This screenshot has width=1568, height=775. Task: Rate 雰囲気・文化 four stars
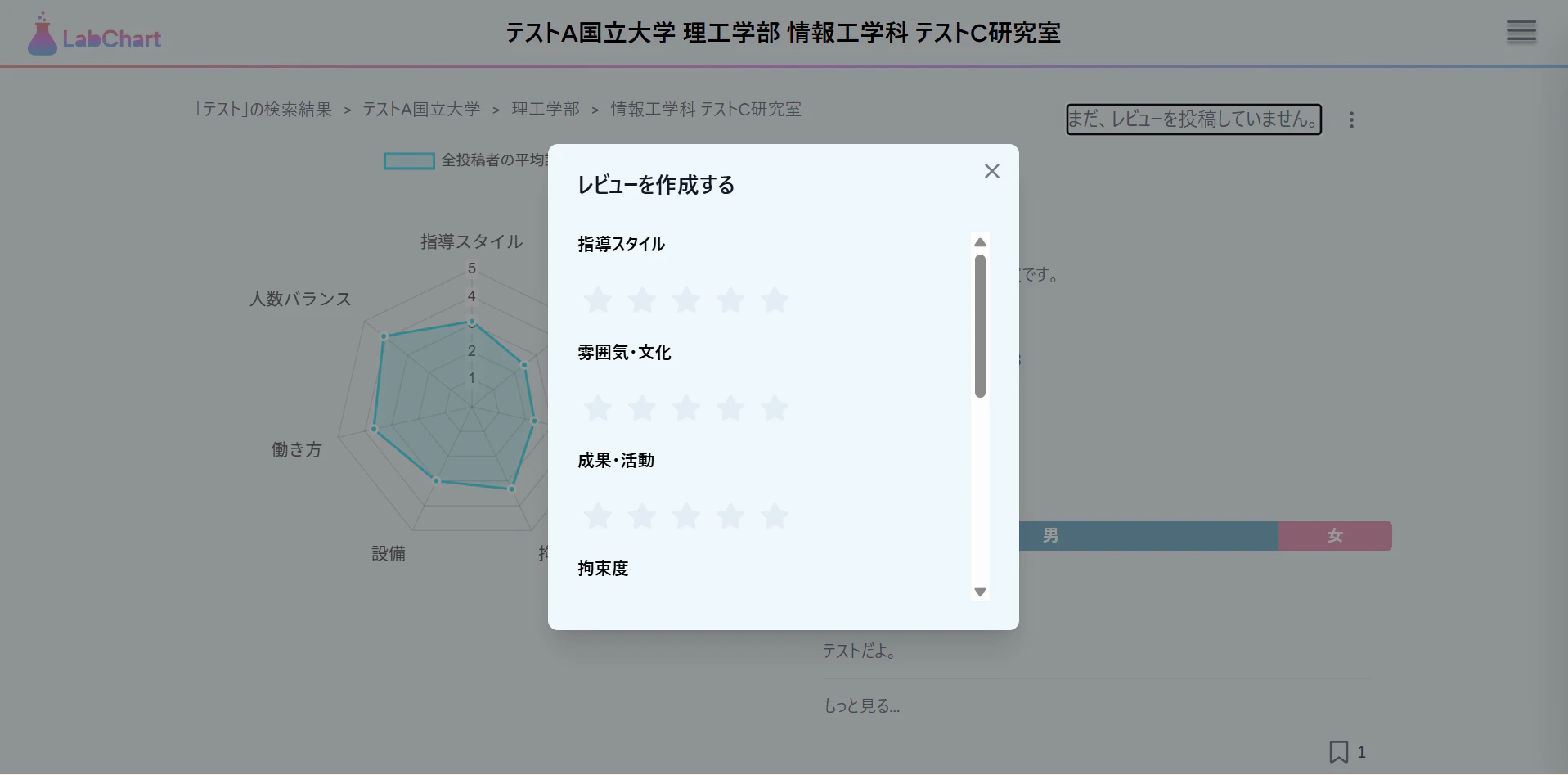[x=730, y=408]
